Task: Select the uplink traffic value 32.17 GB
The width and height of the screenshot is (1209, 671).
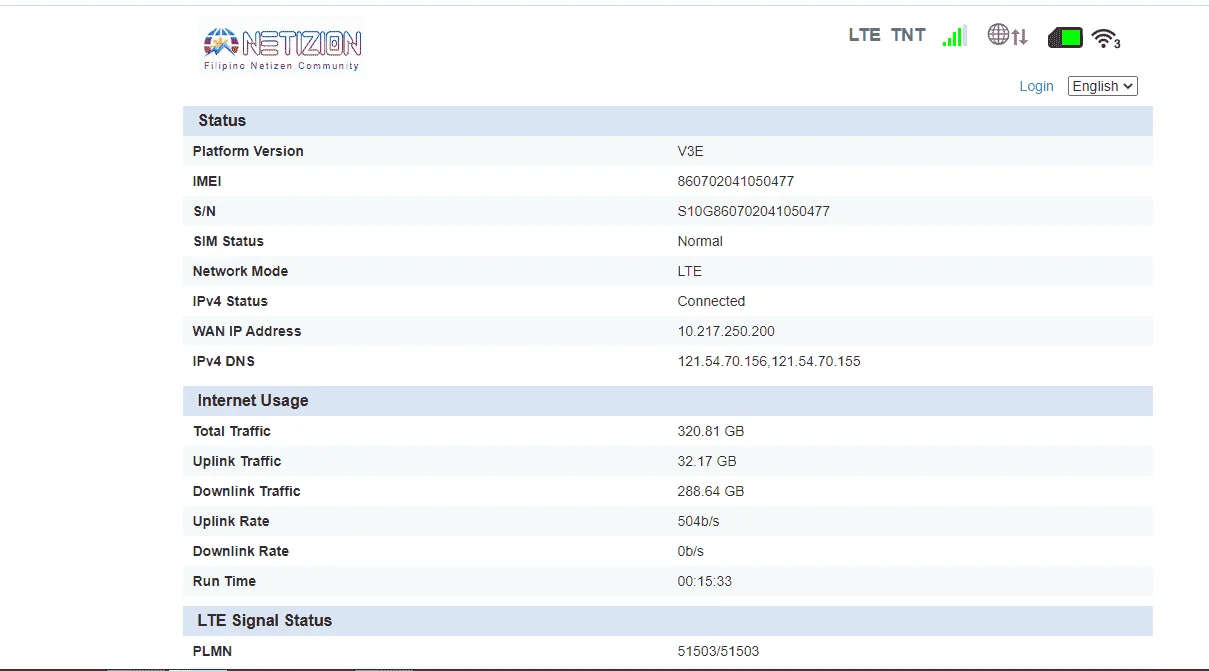Action: coord(707,461)
